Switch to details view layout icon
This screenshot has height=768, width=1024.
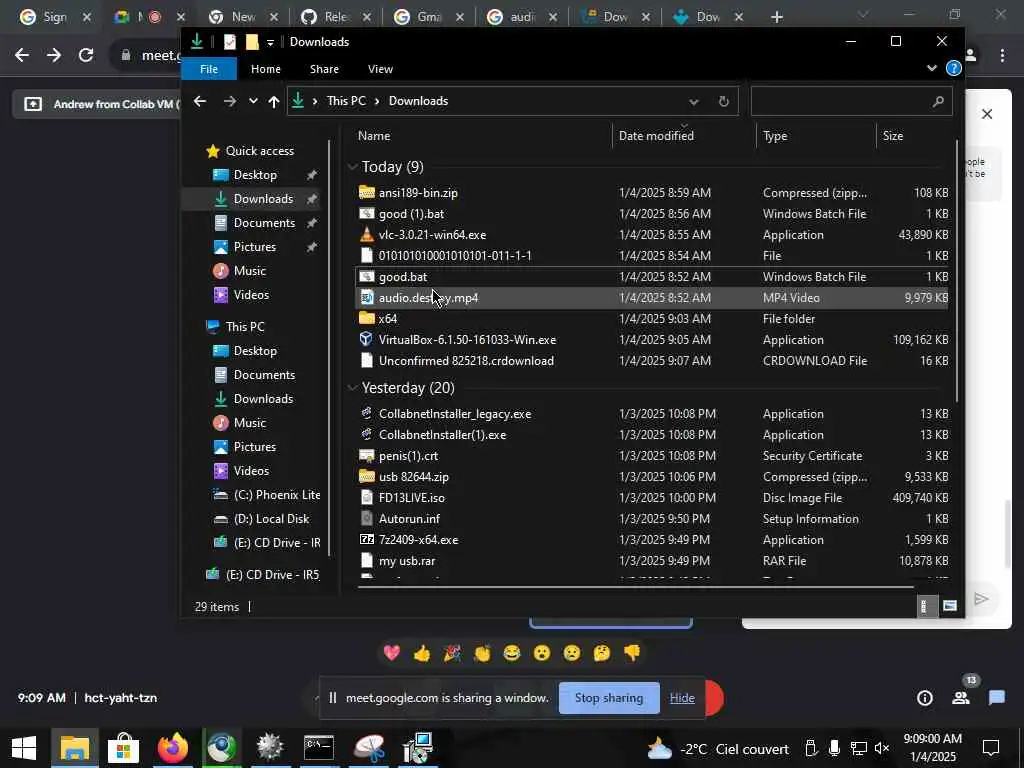pyautogui.click(x=925, y=606)
